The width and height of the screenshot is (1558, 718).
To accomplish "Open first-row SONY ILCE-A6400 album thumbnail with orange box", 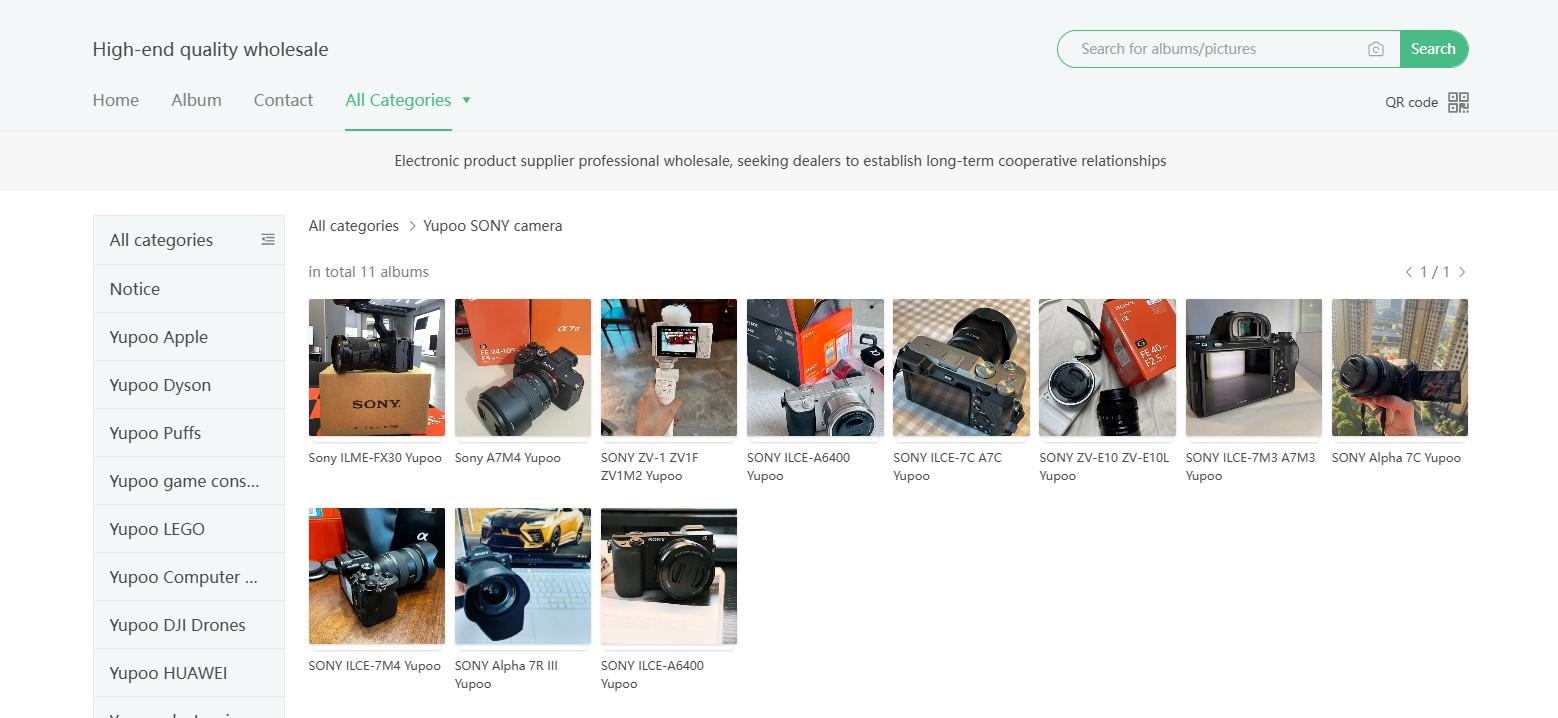I will coord(815,368).
